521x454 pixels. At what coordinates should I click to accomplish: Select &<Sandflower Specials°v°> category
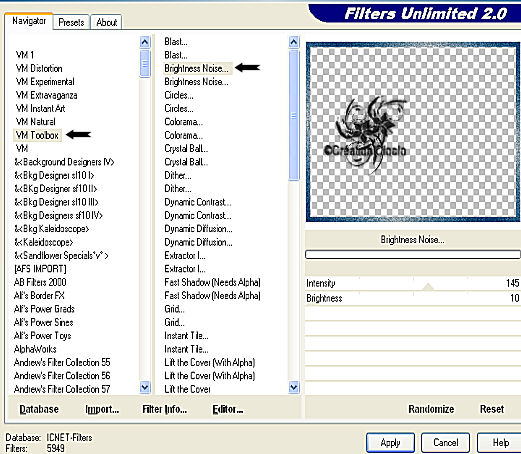61,255
